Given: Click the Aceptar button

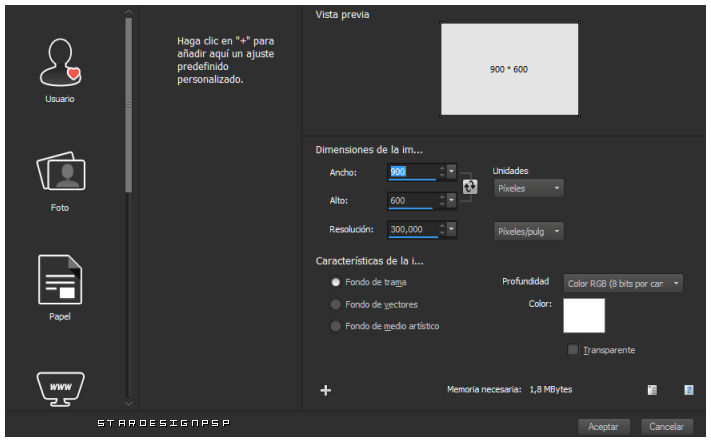Looking at the screenshot, I should click(x=603, y=427).
